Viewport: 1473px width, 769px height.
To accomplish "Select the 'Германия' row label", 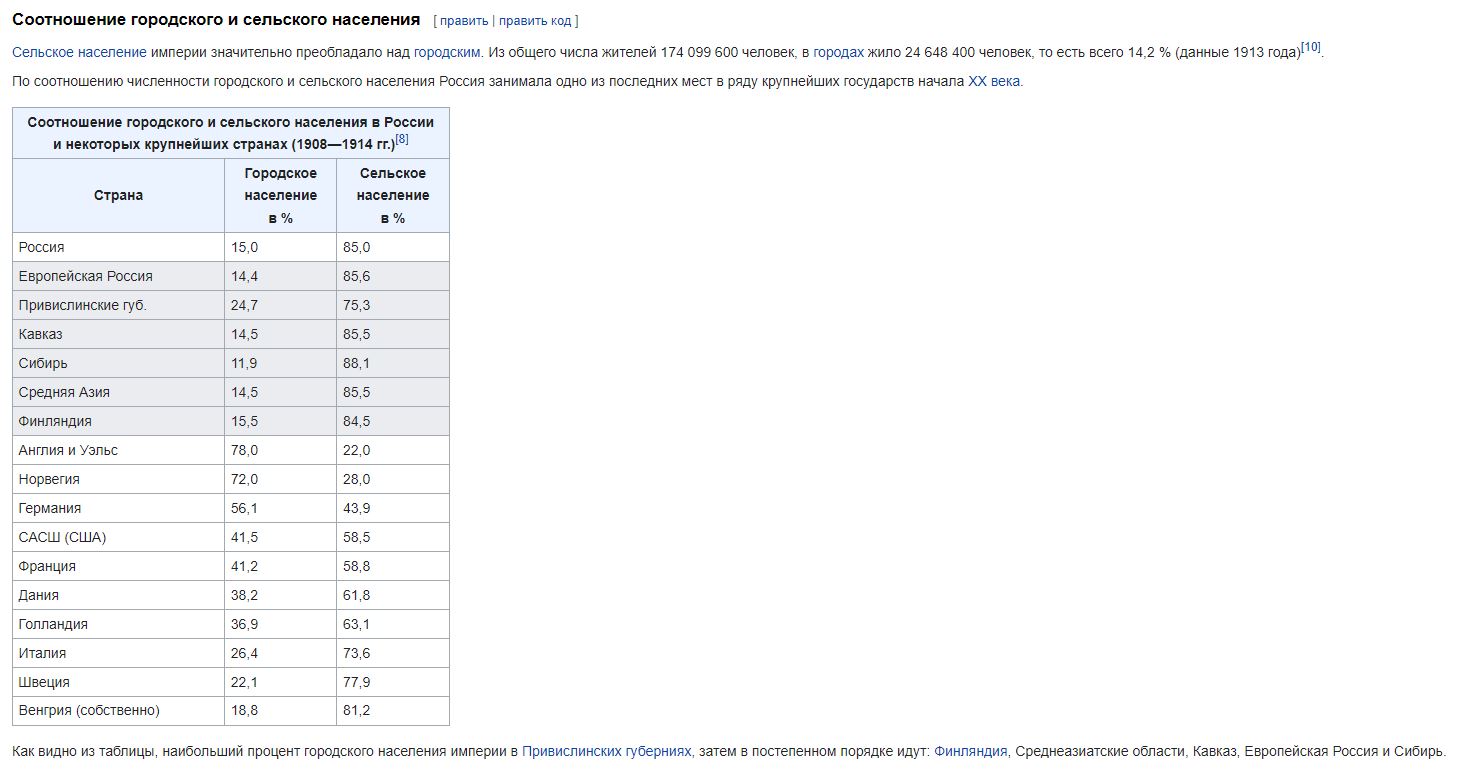I will pyautogui.click(x=50, y=508).
